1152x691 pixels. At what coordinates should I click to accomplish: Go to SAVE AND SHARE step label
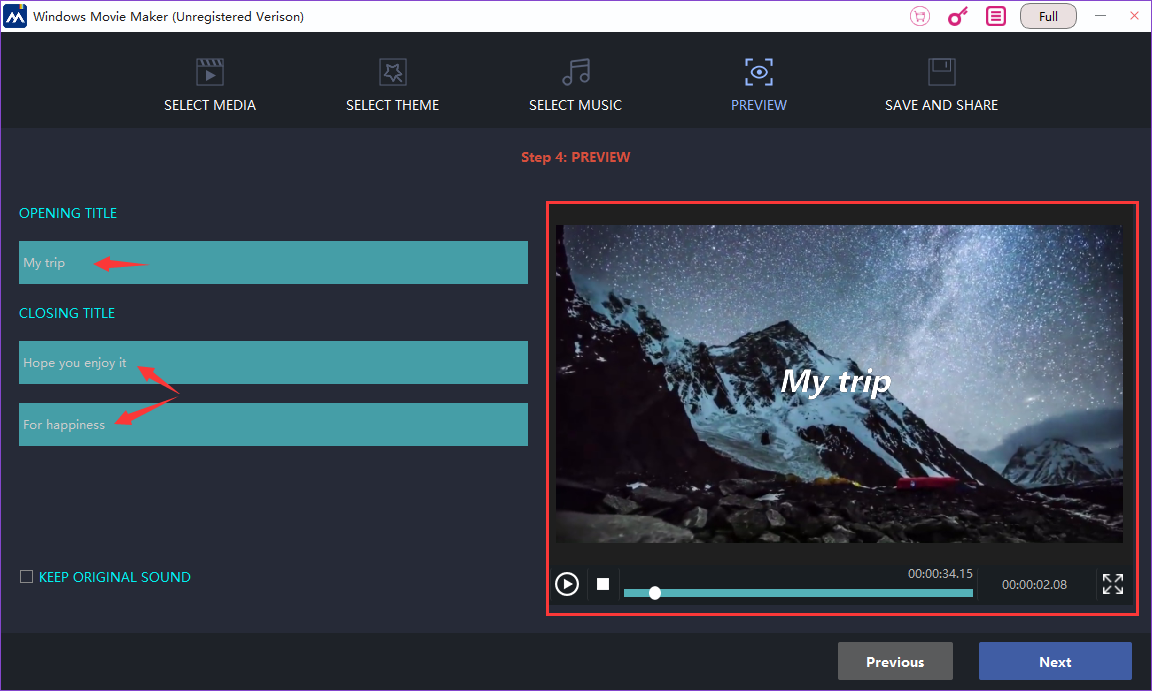tap(941, 105)
